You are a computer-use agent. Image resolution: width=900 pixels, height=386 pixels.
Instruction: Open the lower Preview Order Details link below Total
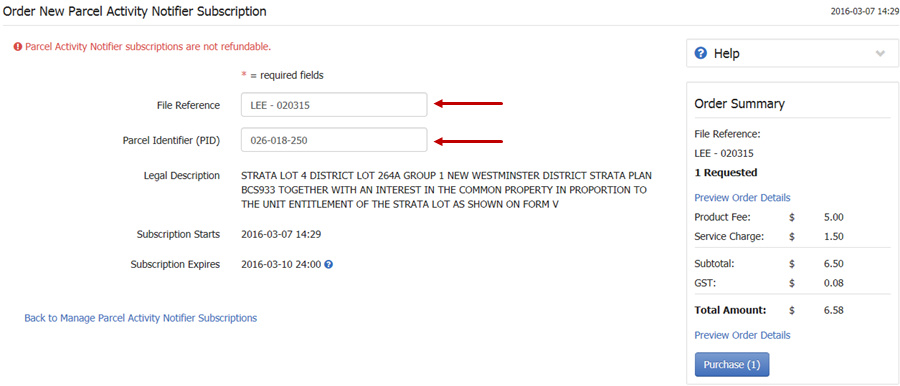(x=742, y=335)
